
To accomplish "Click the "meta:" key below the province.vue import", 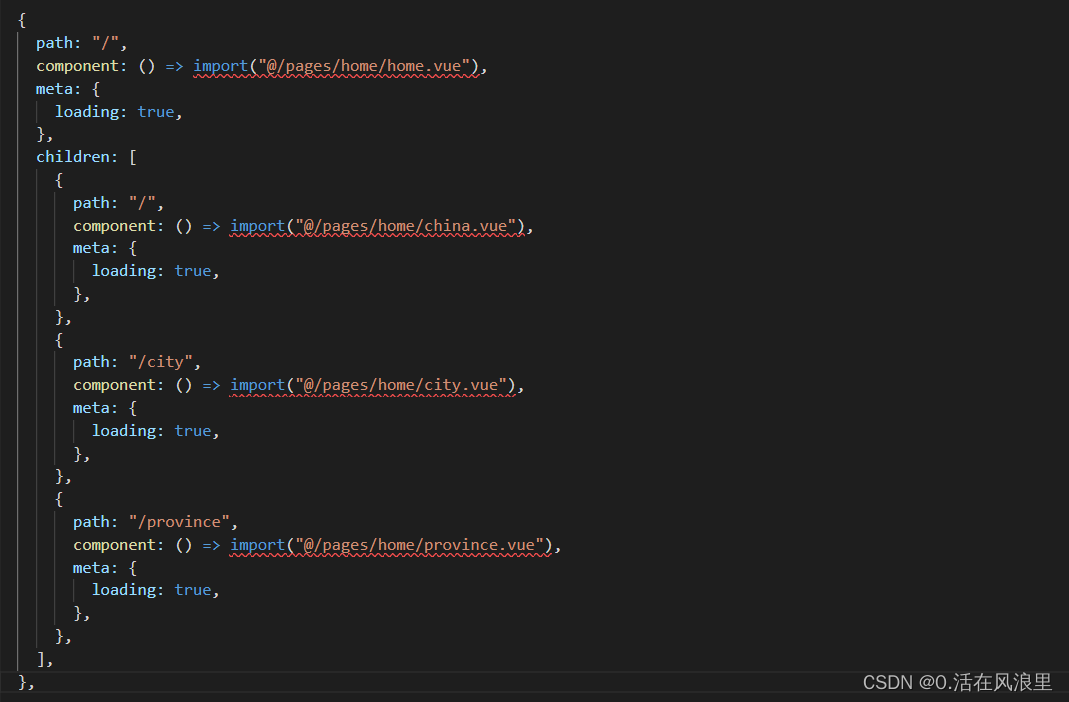I will click(x=95, y=568).
